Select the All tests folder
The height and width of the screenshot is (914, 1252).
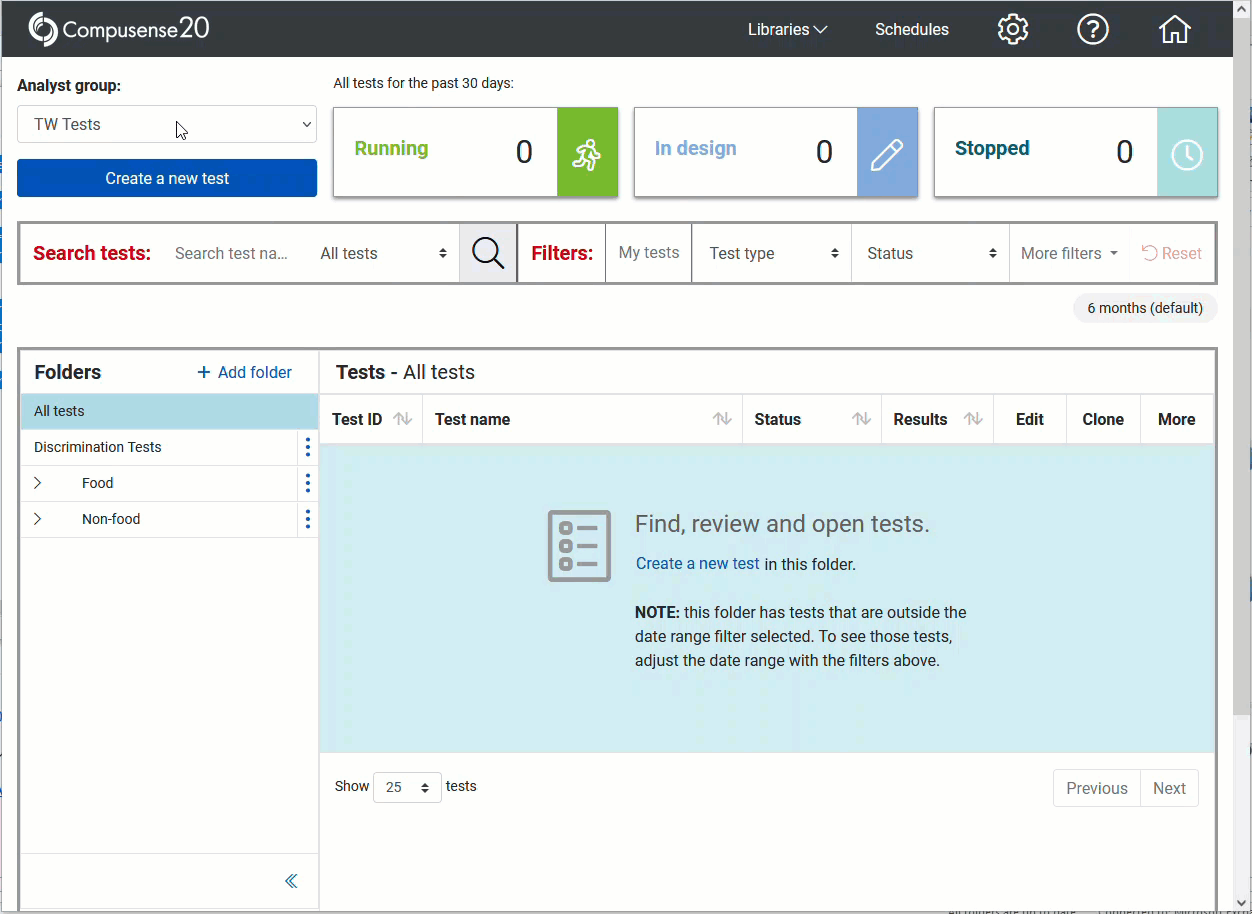click(x=169, y=411)
